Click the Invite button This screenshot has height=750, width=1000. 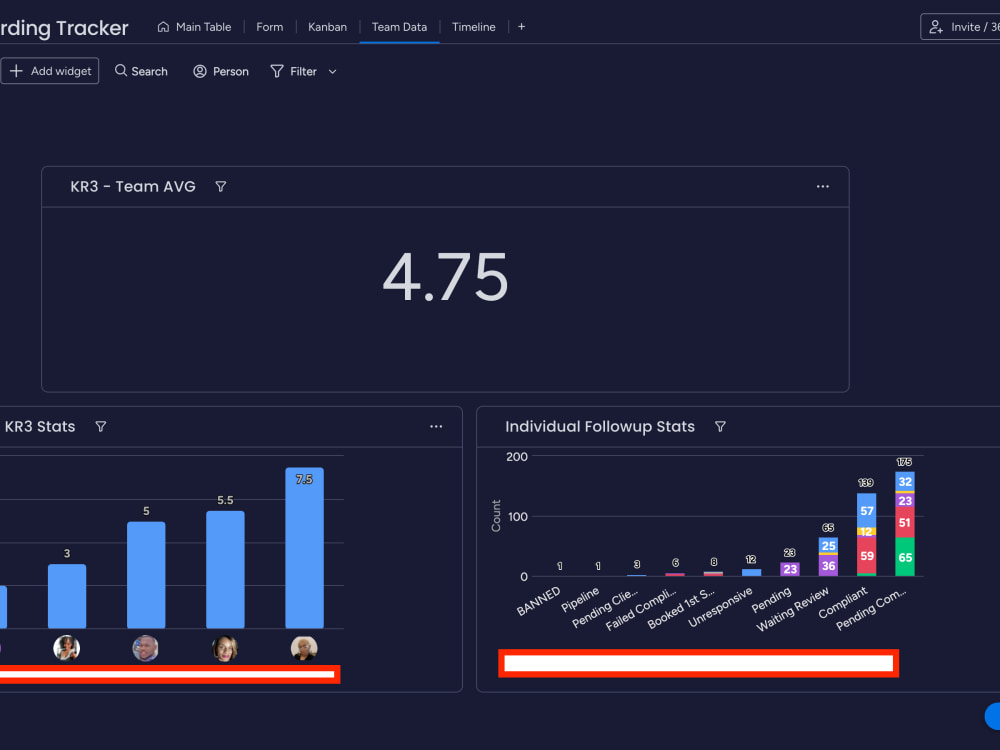[960, 27]
